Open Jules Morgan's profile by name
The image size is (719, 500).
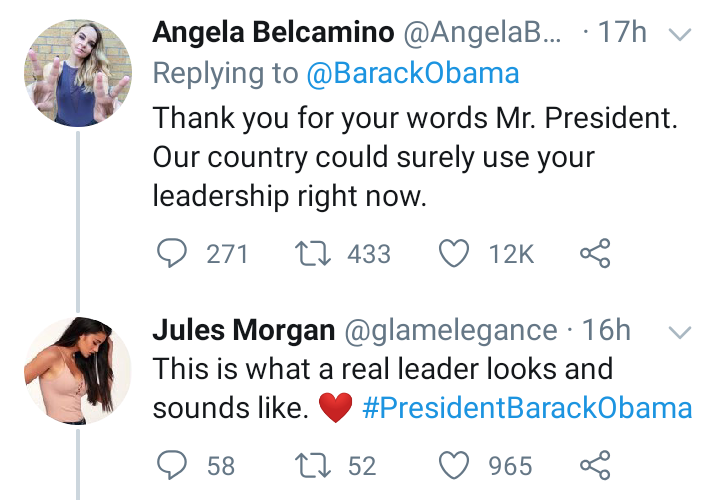tap(243, 329)
